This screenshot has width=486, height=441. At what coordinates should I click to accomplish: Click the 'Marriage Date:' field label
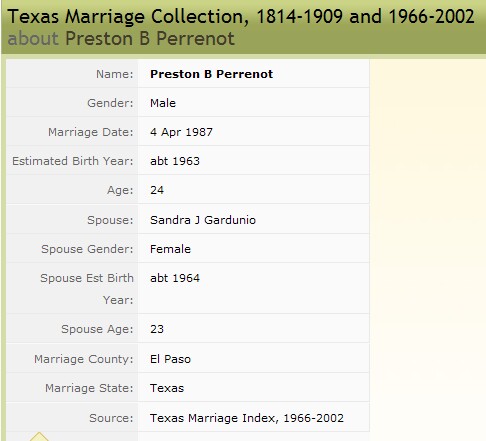click(90, 132)
